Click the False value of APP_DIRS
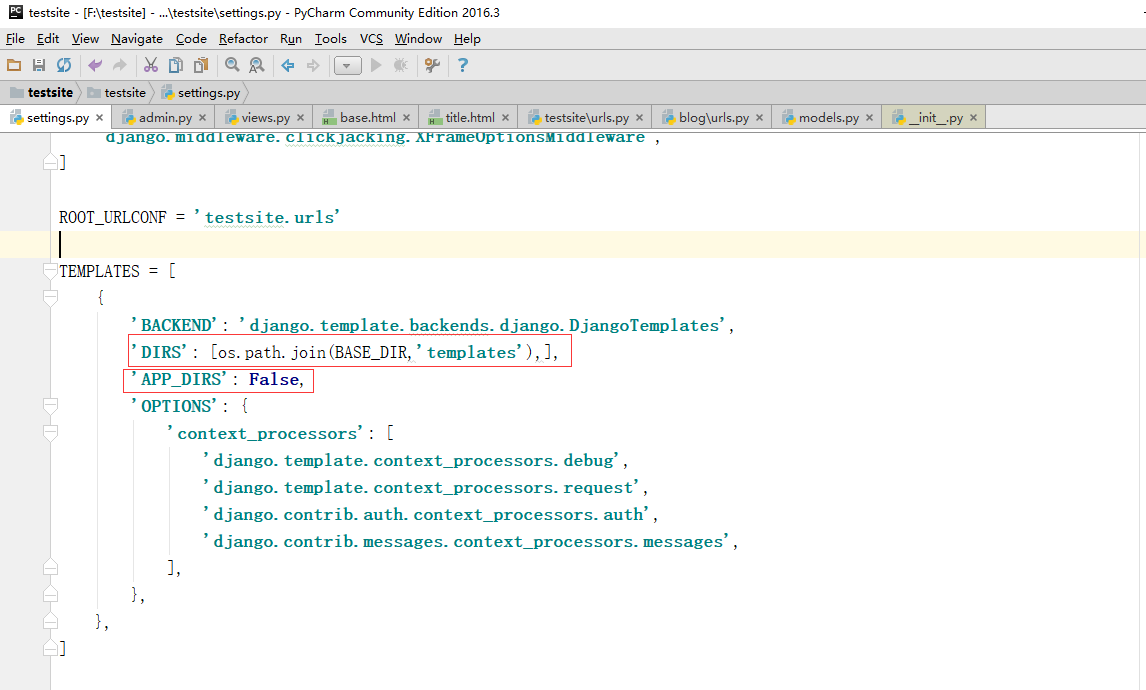The width and height of the screenshot is (1146, 690). click(x=273, y=379)
